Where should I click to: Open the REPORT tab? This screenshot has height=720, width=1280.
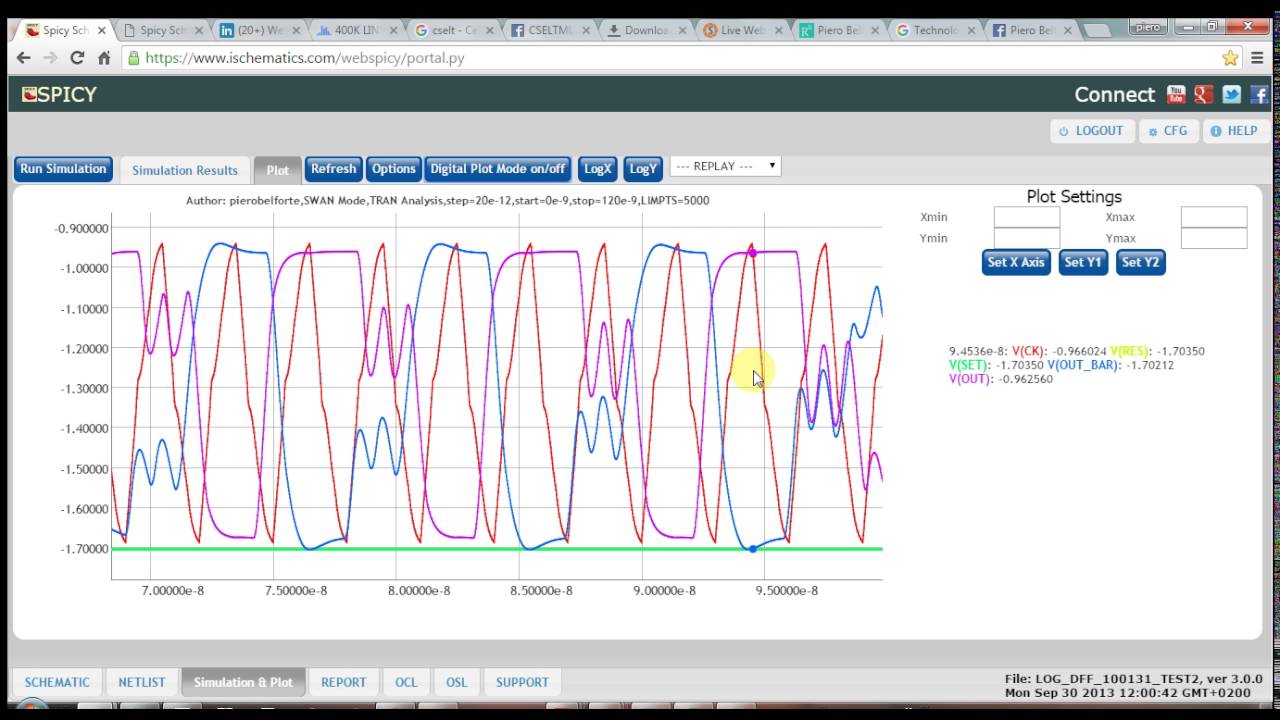pyautogui.click(x=344, y=682)
